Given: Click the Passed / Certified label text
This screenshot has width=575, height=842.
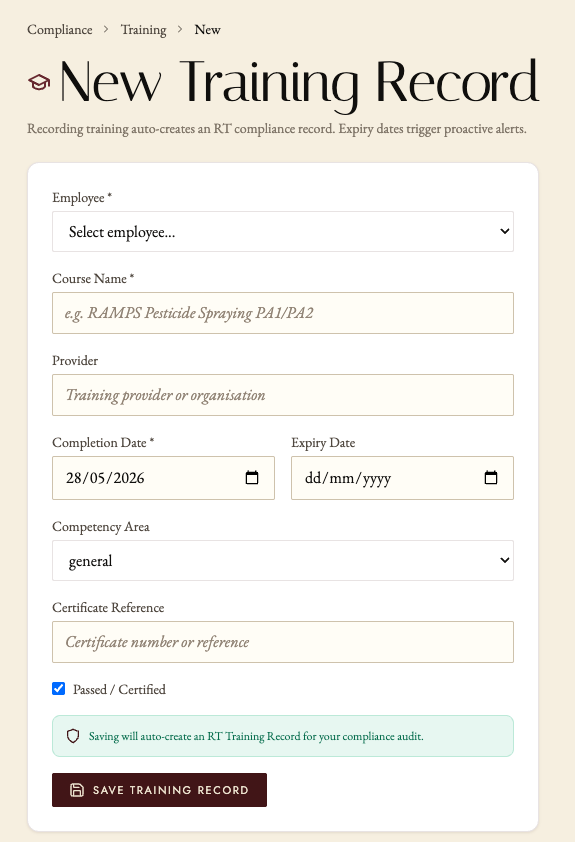Looking at the screenshot, I should (119, 689).
